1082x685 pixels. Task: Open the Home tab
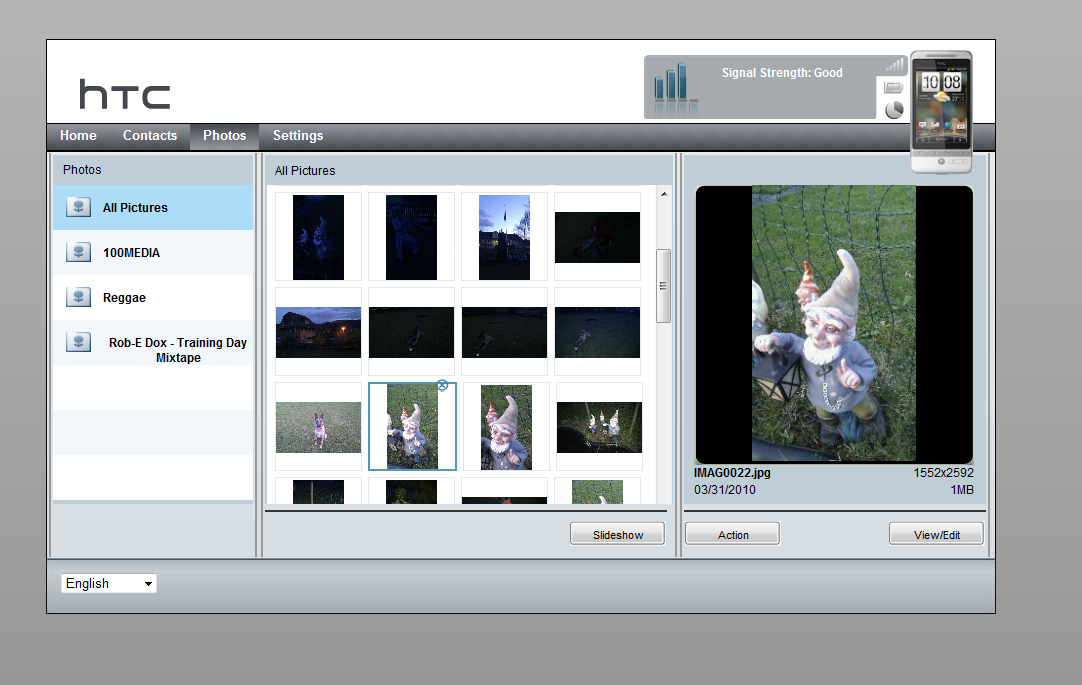point(78,136)
